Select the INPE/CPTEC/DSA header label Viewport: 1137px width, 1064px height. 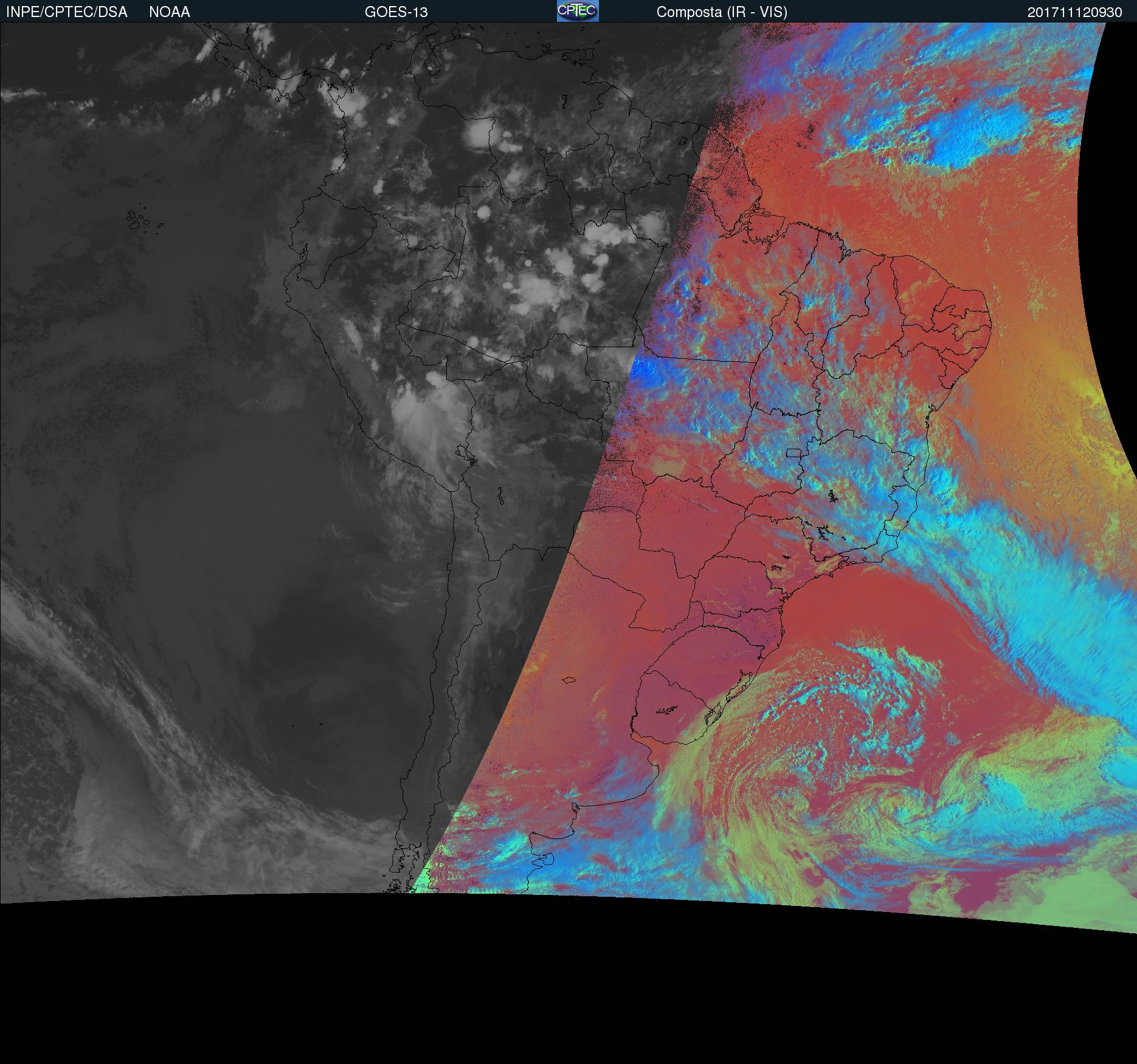coord(67,12)
